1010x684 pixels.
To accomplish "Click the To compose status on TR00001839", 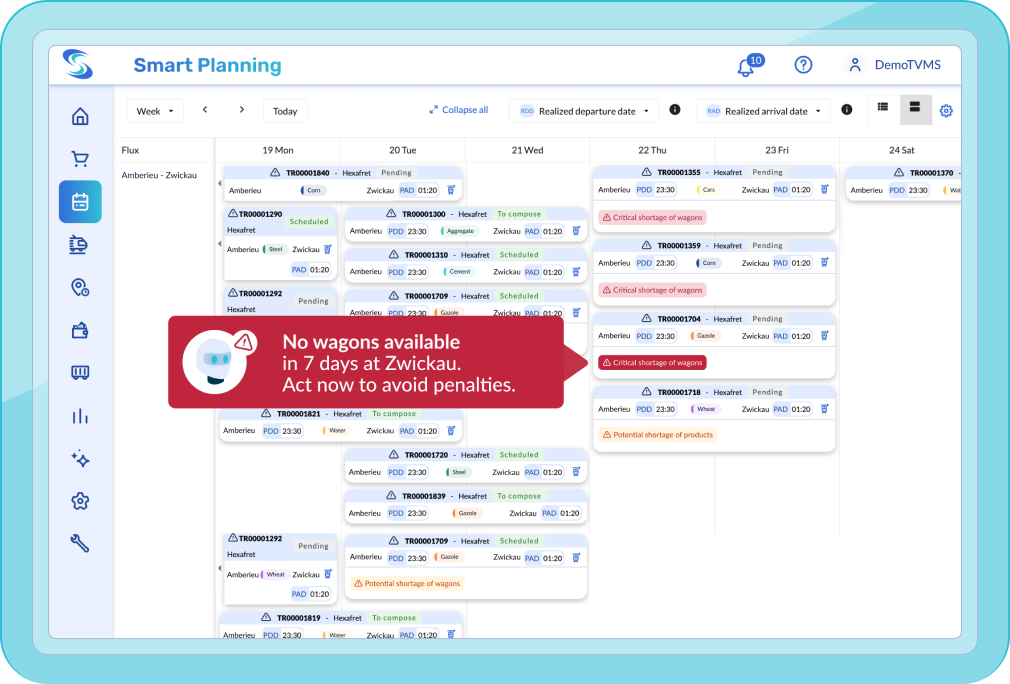I will tap(519, 496).
